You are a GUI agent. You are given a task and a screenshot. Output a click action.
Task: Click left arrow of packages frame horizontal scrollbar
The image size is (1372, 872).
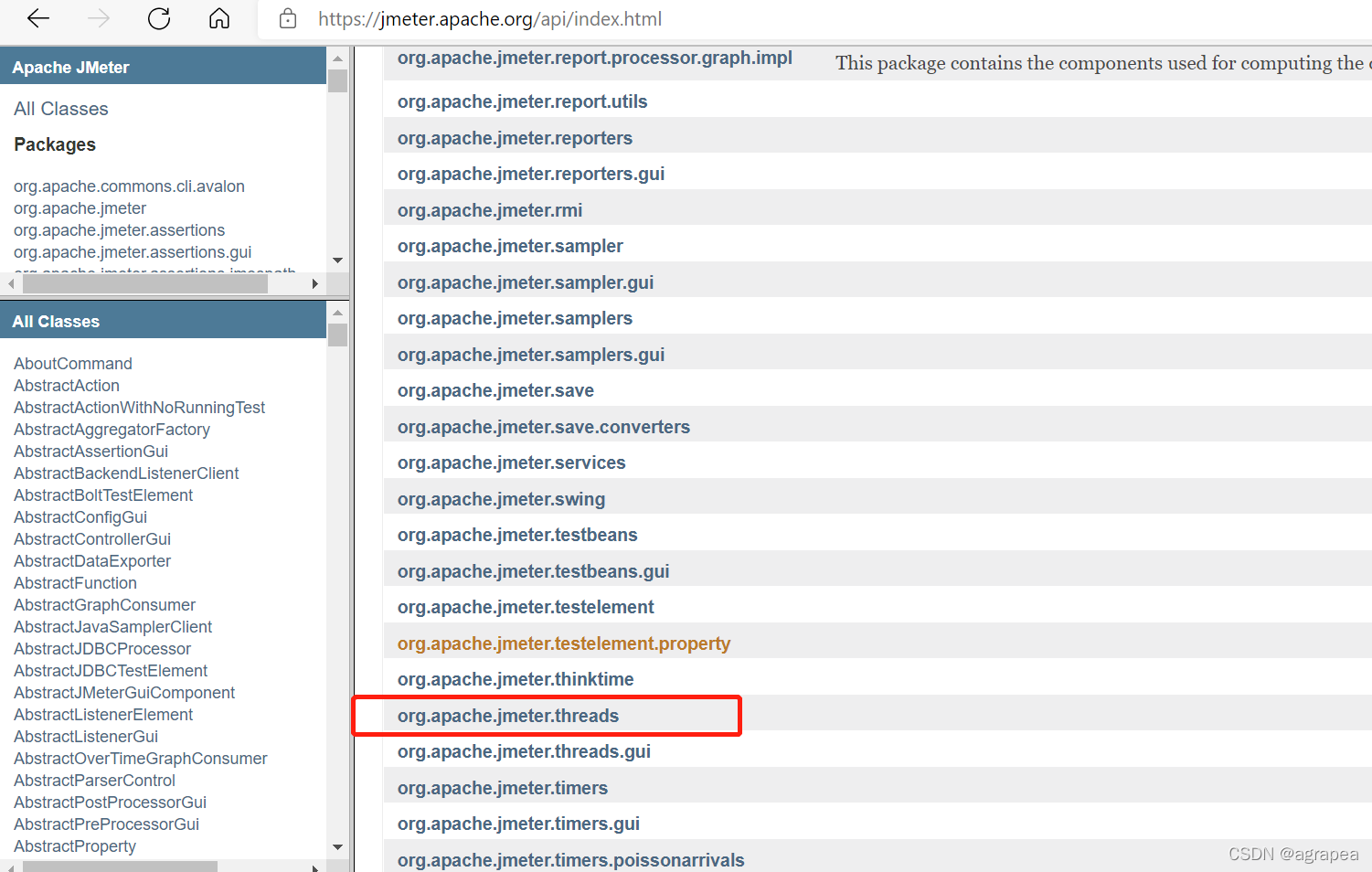click(x=11, y=284)
